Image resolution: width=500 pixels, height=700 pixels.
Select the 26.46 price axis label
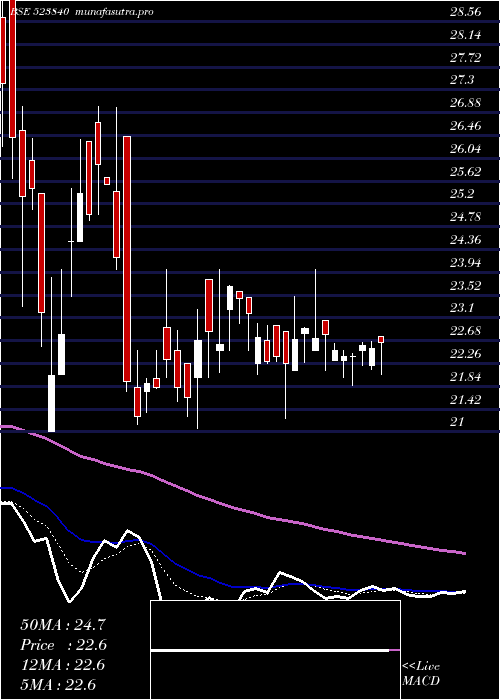466,126
